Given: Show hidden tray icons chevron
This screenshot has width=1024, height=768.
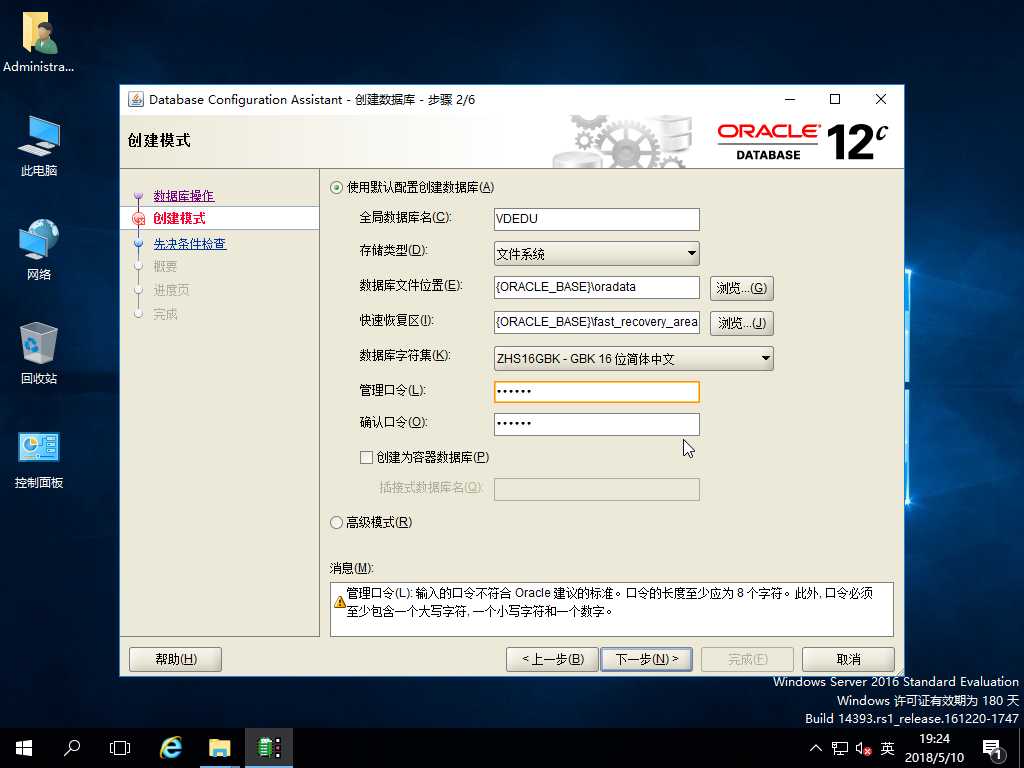Looking at the screenshot, I should click(816, 748).
